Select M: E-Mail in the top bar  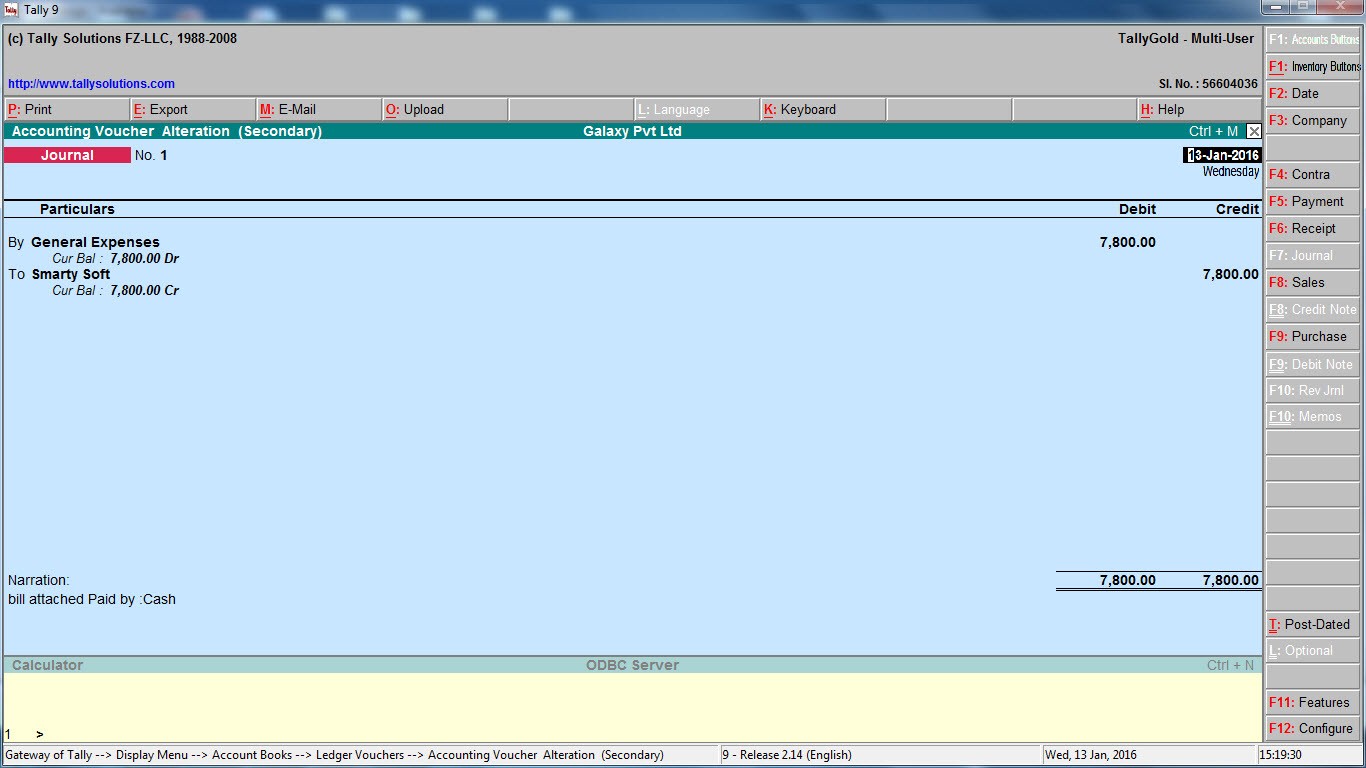[x=319, y=110]
